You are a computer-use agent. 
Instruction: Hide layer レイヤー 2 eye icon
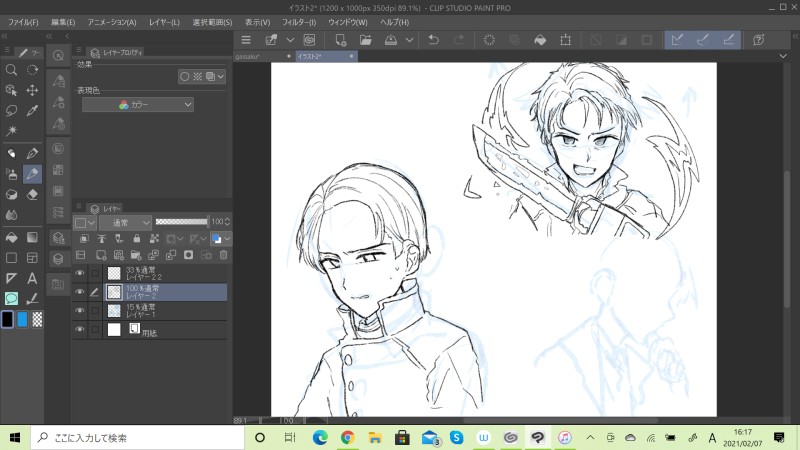(80, 292)
